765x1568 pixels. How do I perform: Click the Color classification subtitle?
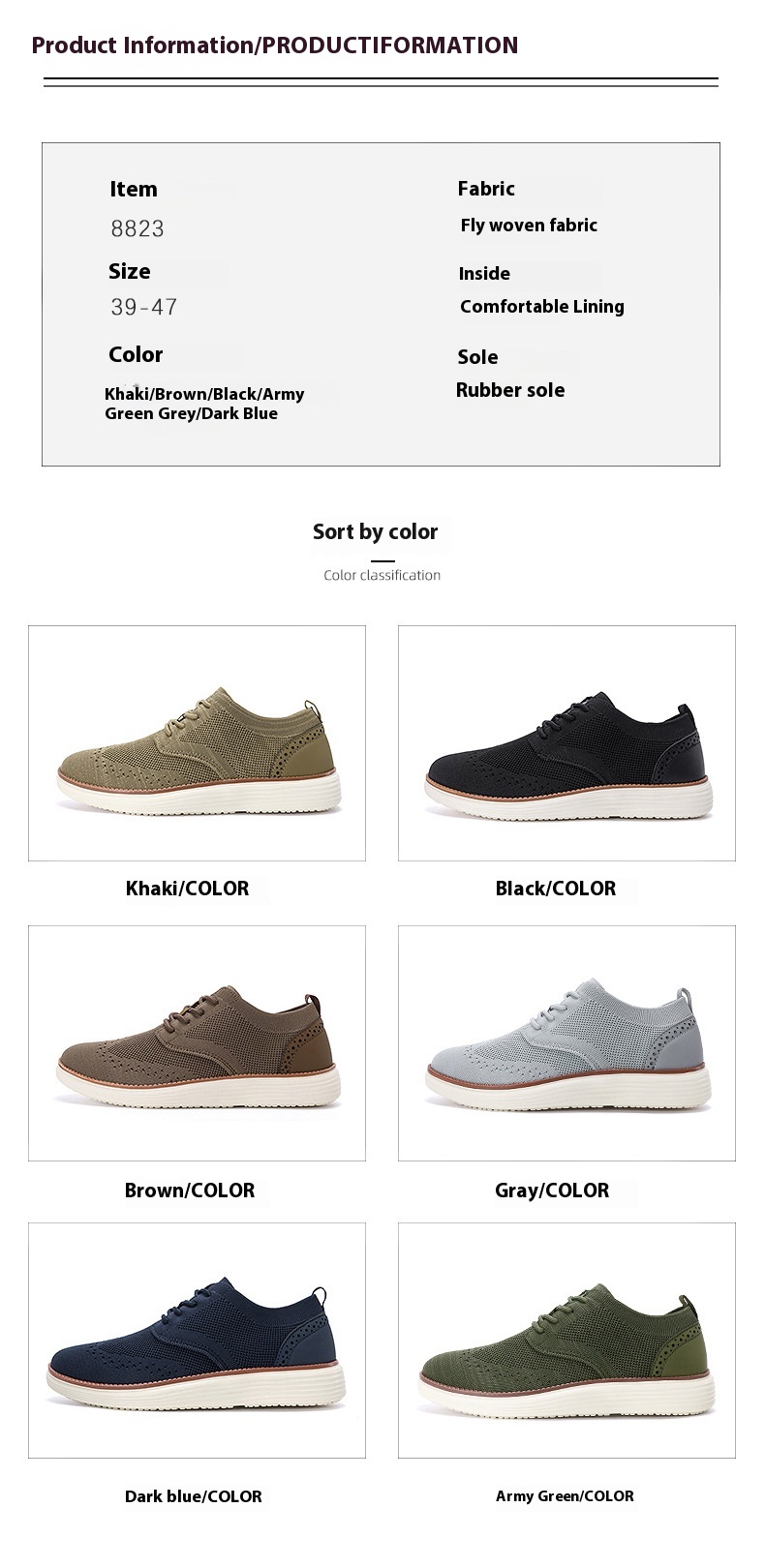pyautogui.click(x=382, y=575)
